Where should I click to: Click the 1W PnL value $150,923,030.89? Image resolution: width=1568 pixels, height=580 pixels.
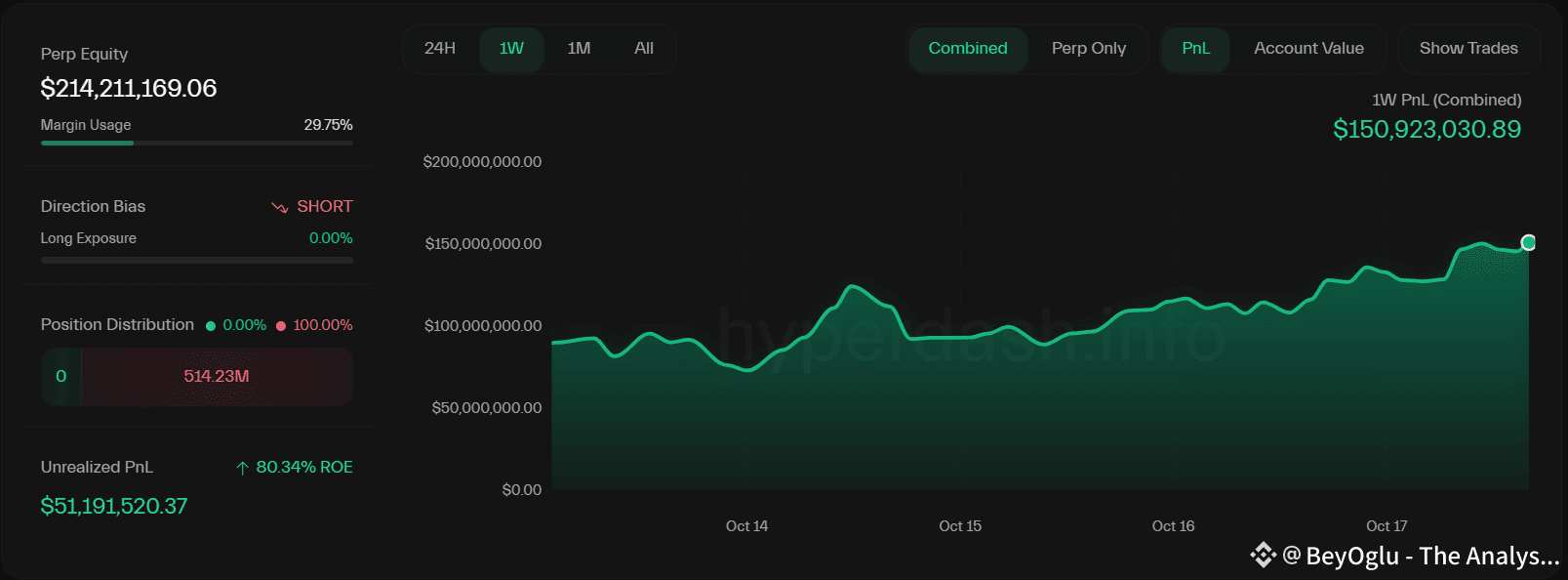pos(1427,129)
